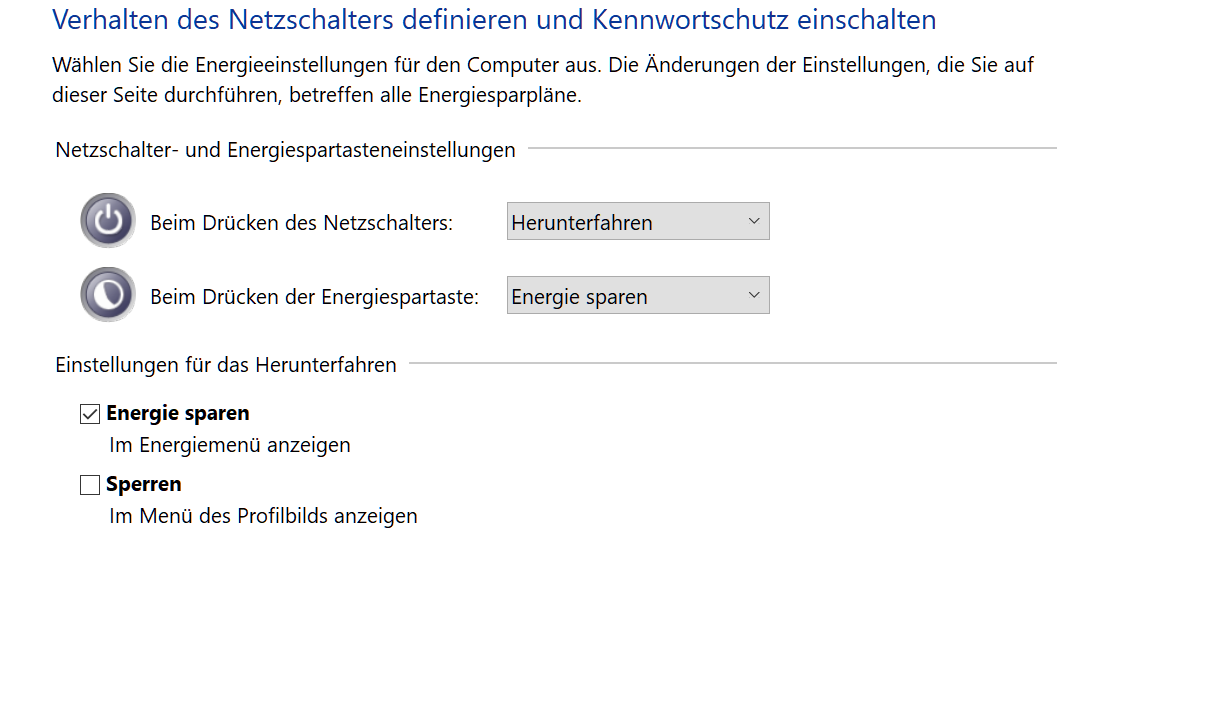Uncheck the "Energie sparen" checkbox
Viewport: 1230px width, 703px height.
90,414
